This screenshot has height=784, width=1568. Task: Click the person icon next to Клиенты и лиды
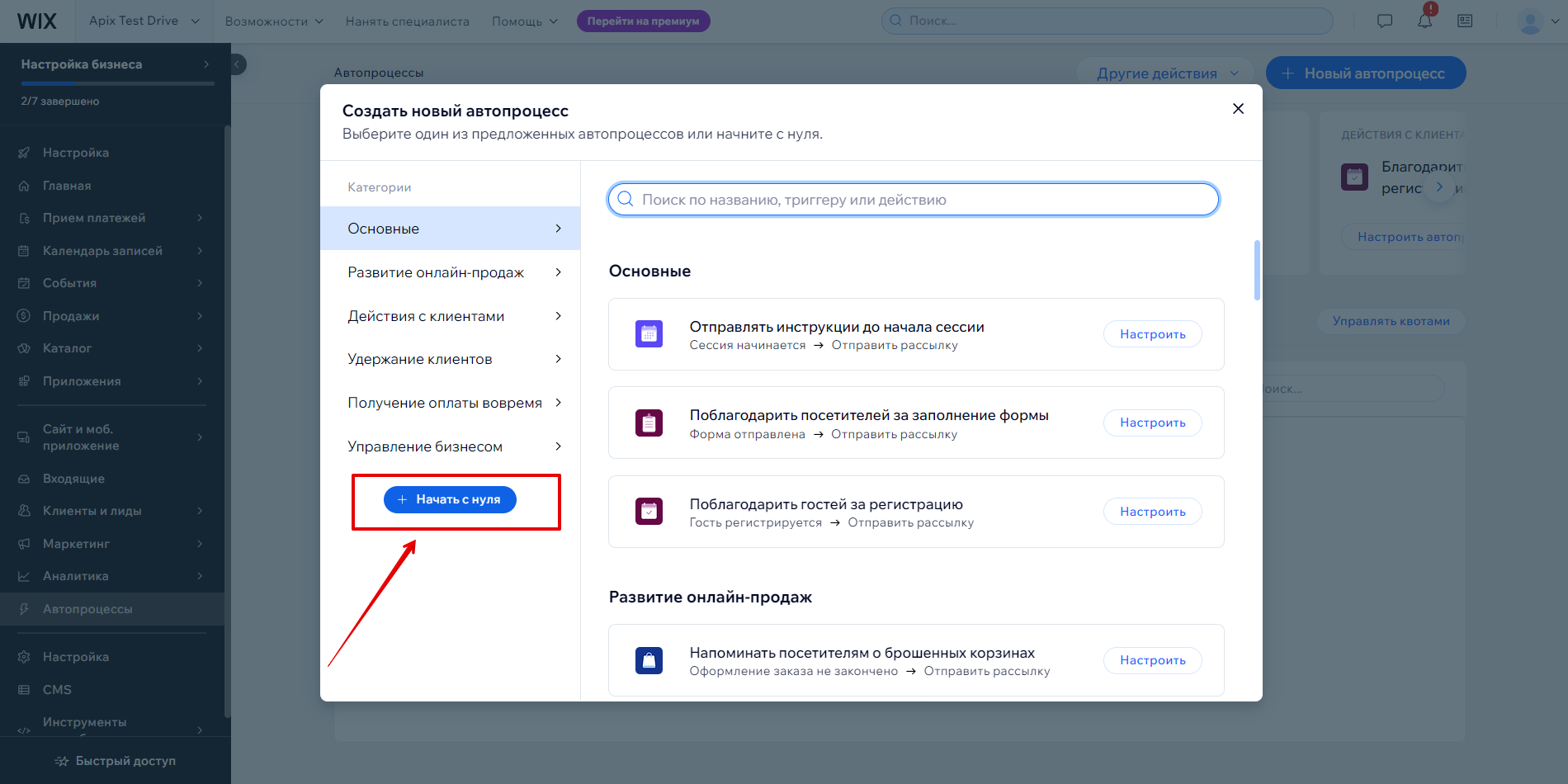[24, 511]
